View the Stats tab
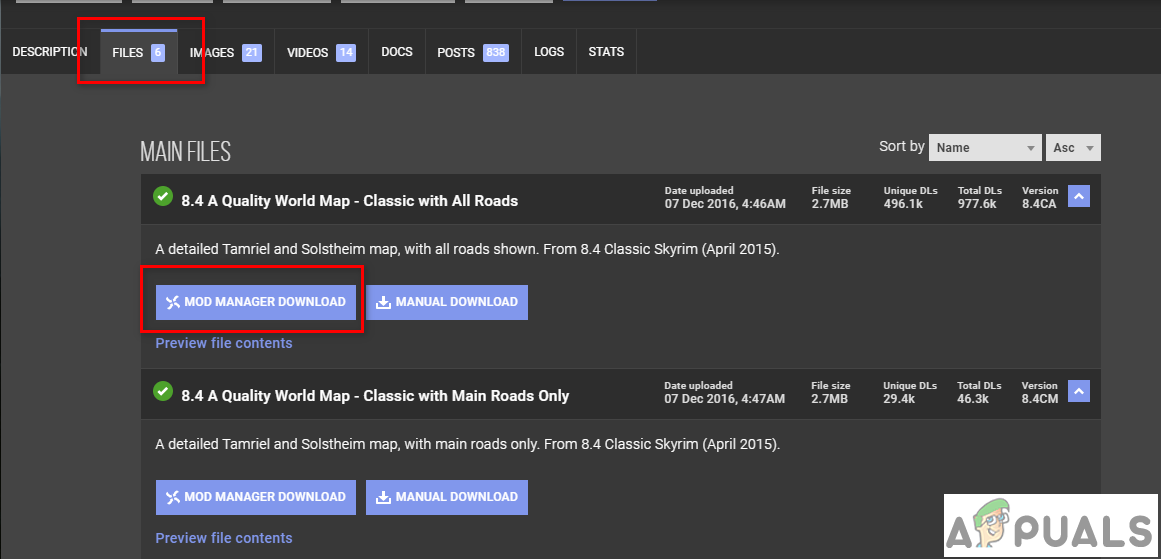The width and height of the screenshot is (1161, 559). click(606, 52)
